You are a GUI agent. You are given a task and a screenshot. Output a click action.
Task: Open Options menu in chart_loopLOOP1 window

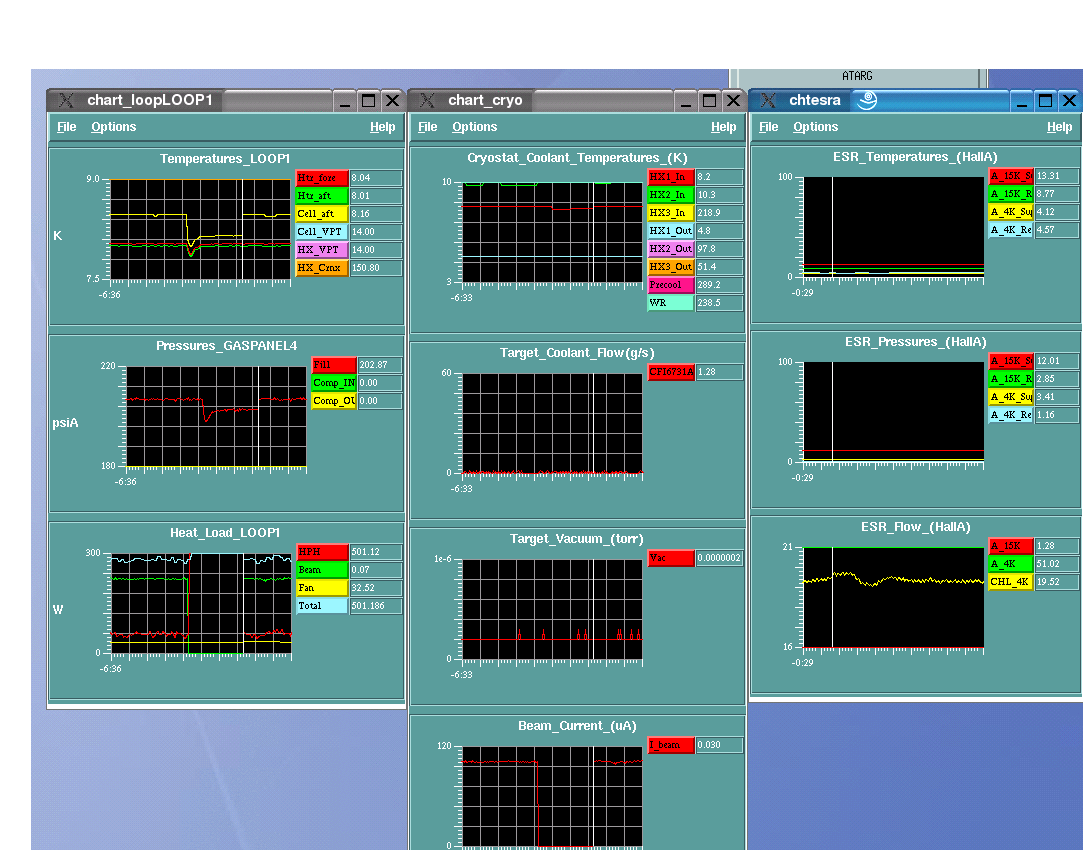tap(113, 127)
